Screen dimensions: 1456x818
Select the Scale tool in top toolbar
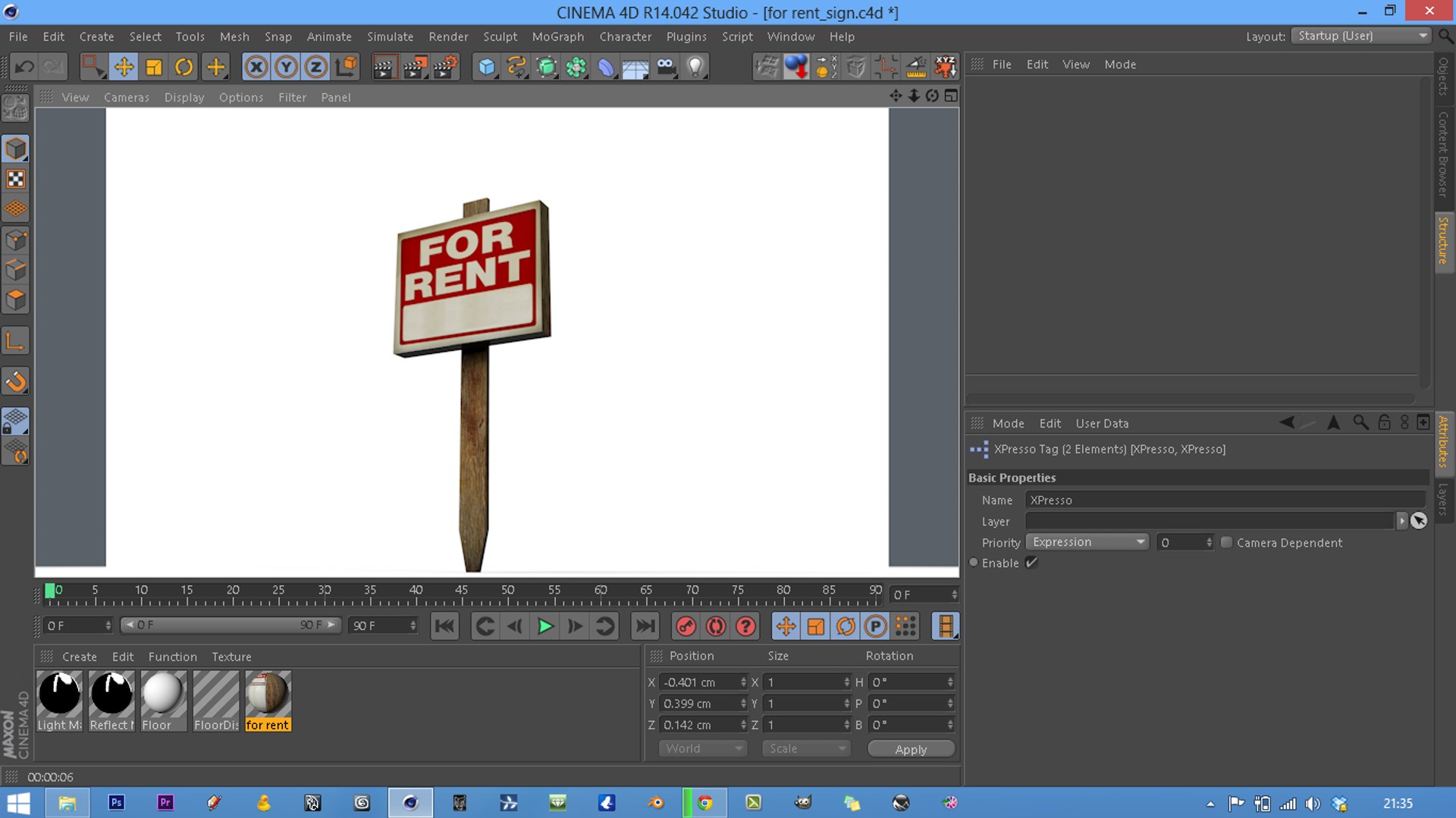(x=154, y=67)
